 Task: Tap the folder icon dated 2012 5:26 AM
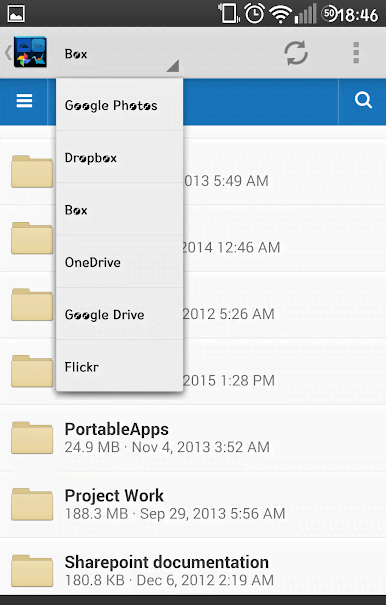[32, 304]
